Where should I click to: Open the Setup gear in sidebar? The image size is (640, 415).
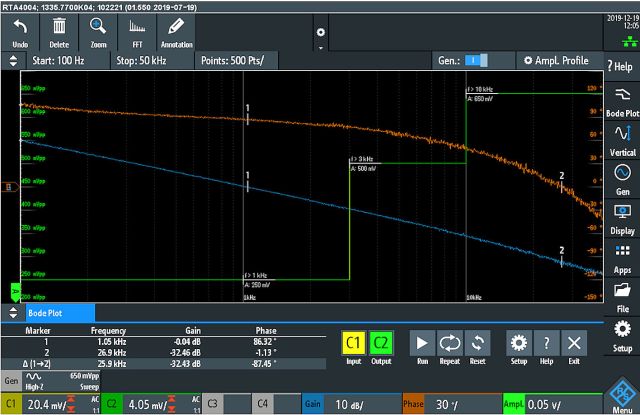(622, 337)
